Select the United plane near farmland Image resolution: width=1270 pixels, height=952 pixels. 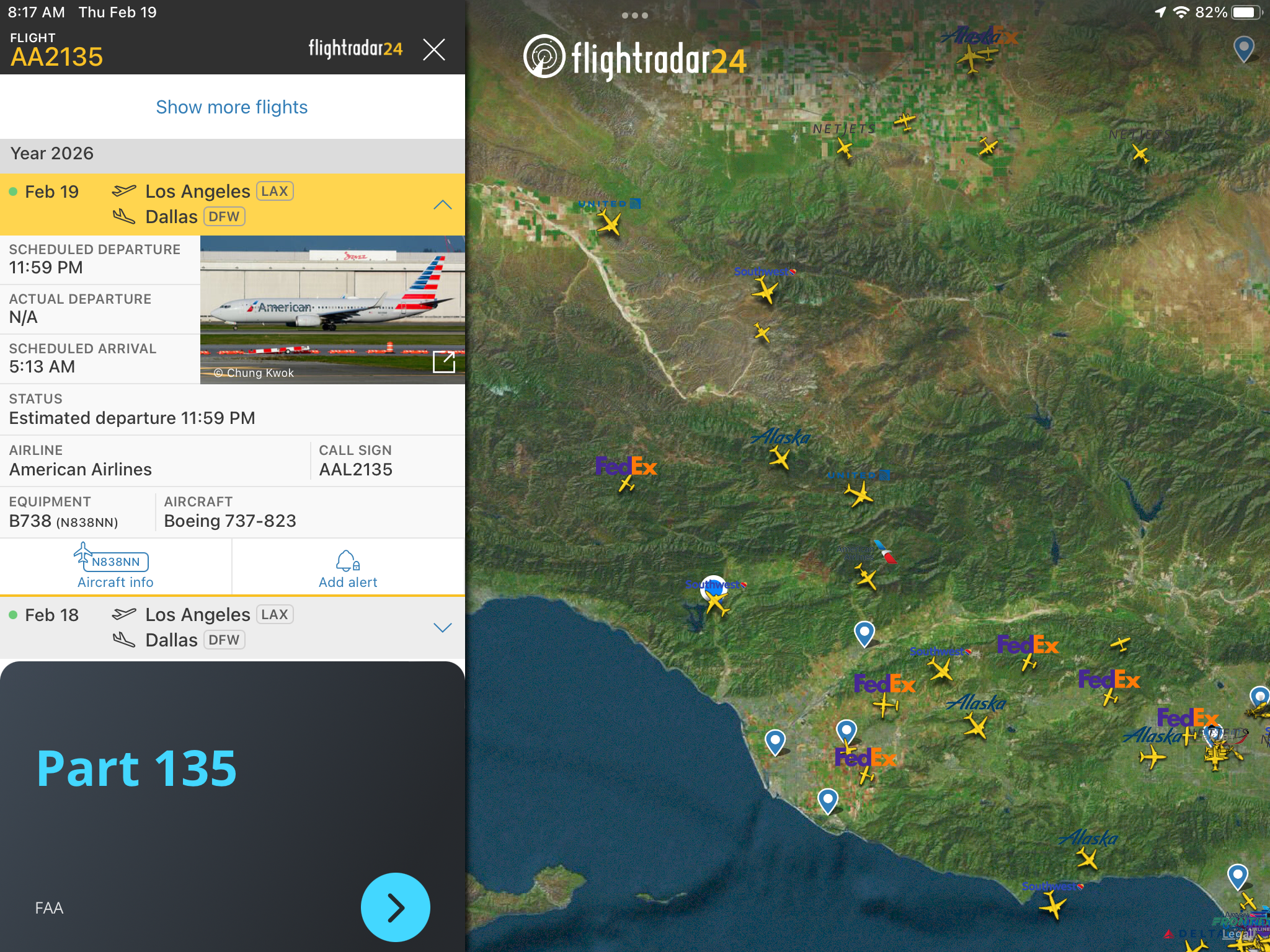coord(610,223)
